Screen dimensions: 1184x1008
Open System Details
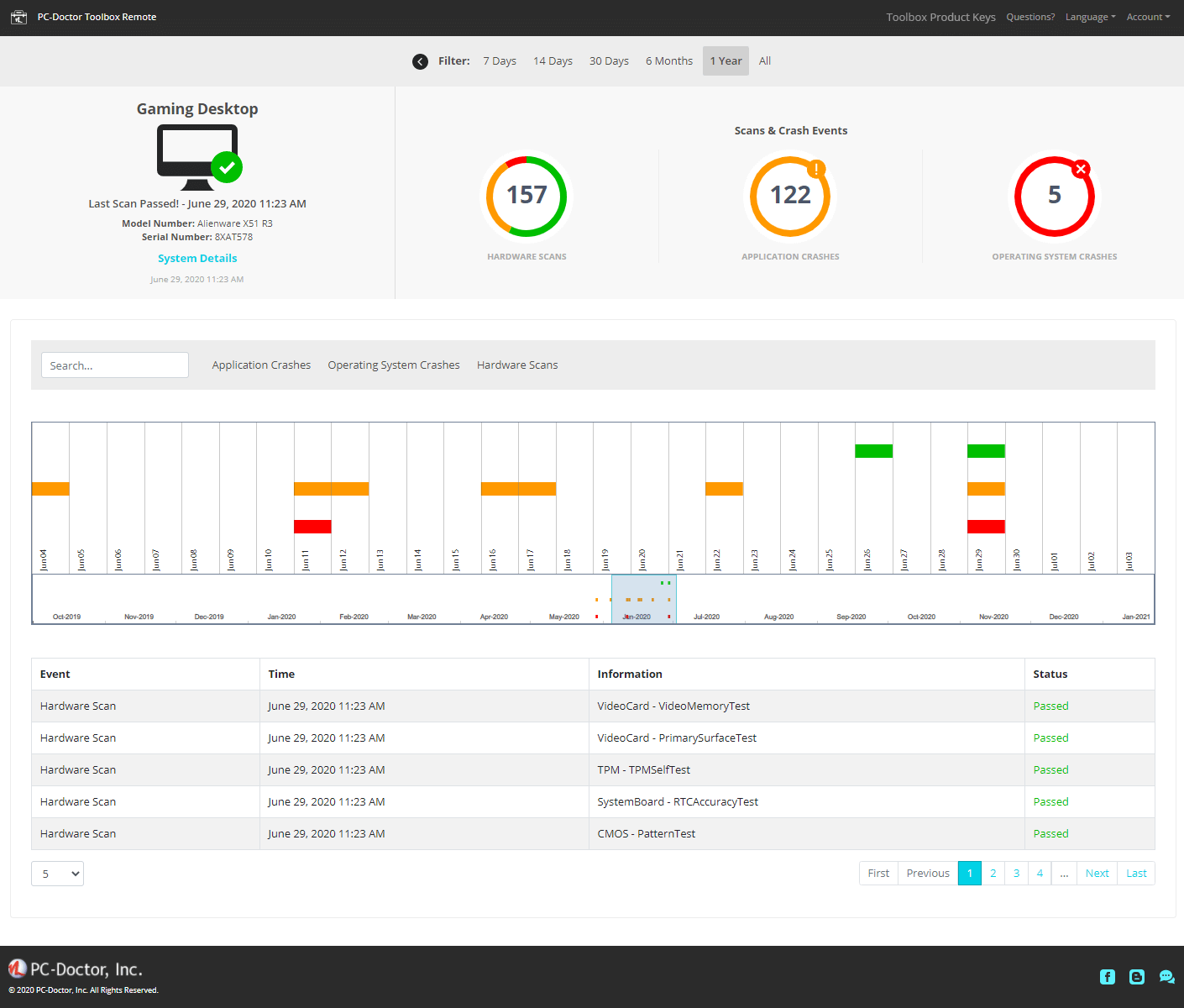coord(197,258)
